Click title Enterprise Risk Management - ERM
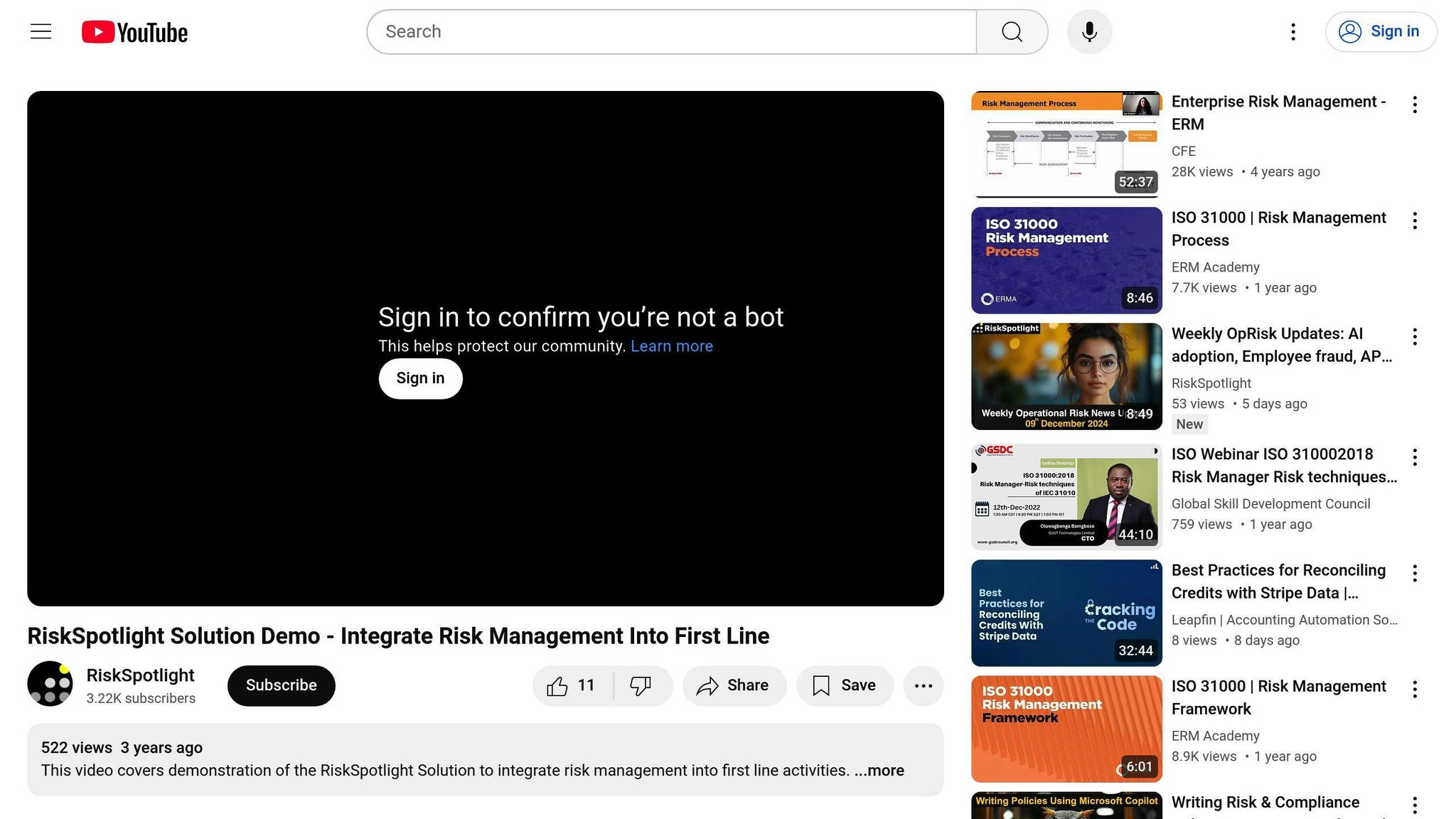The height and width of the screenshot is (819, 1456). (x=1278, y=113)
